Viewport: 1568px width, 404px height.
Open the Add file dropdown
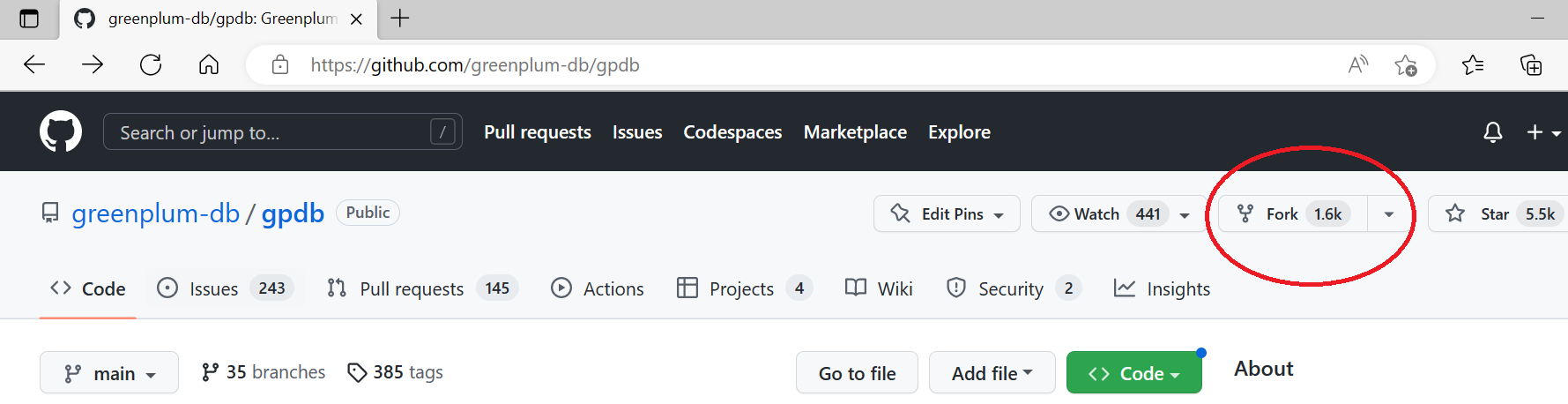click(x=992, y=373)
